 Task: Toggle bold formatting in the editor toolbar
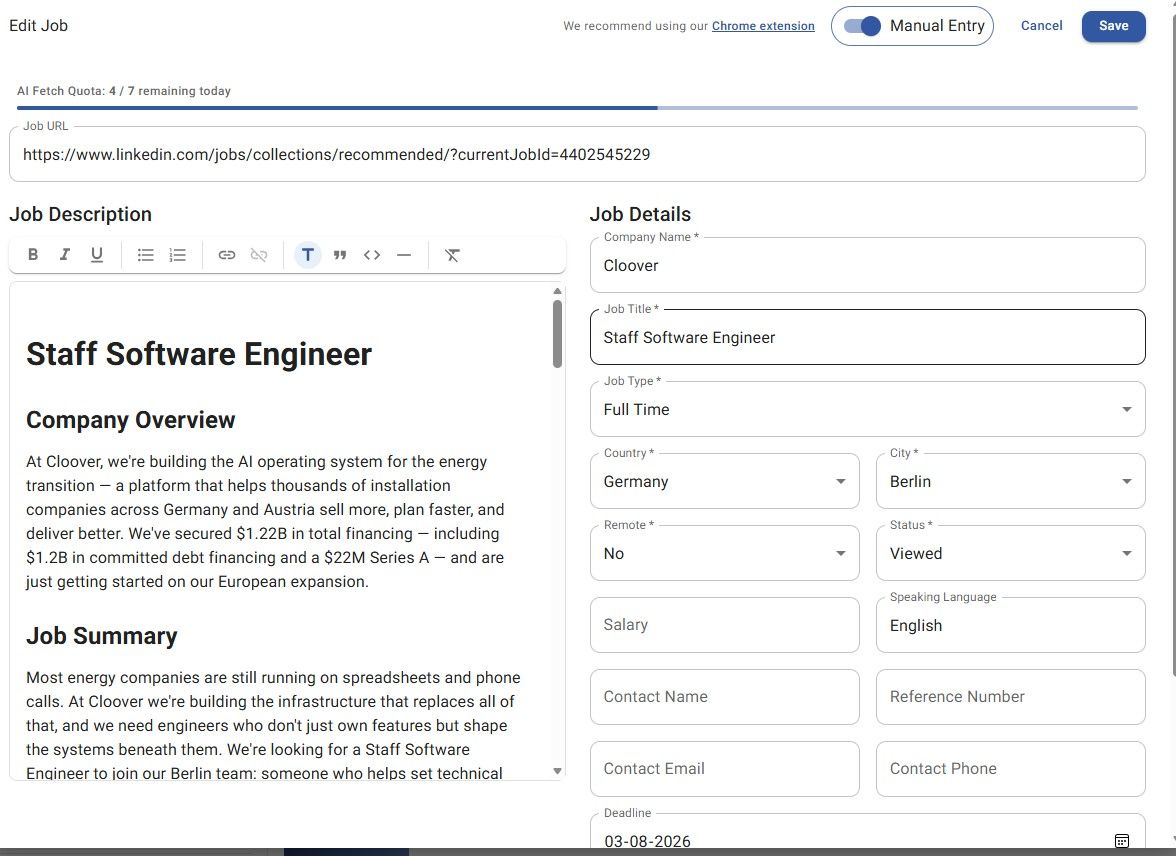coord(33,255)
